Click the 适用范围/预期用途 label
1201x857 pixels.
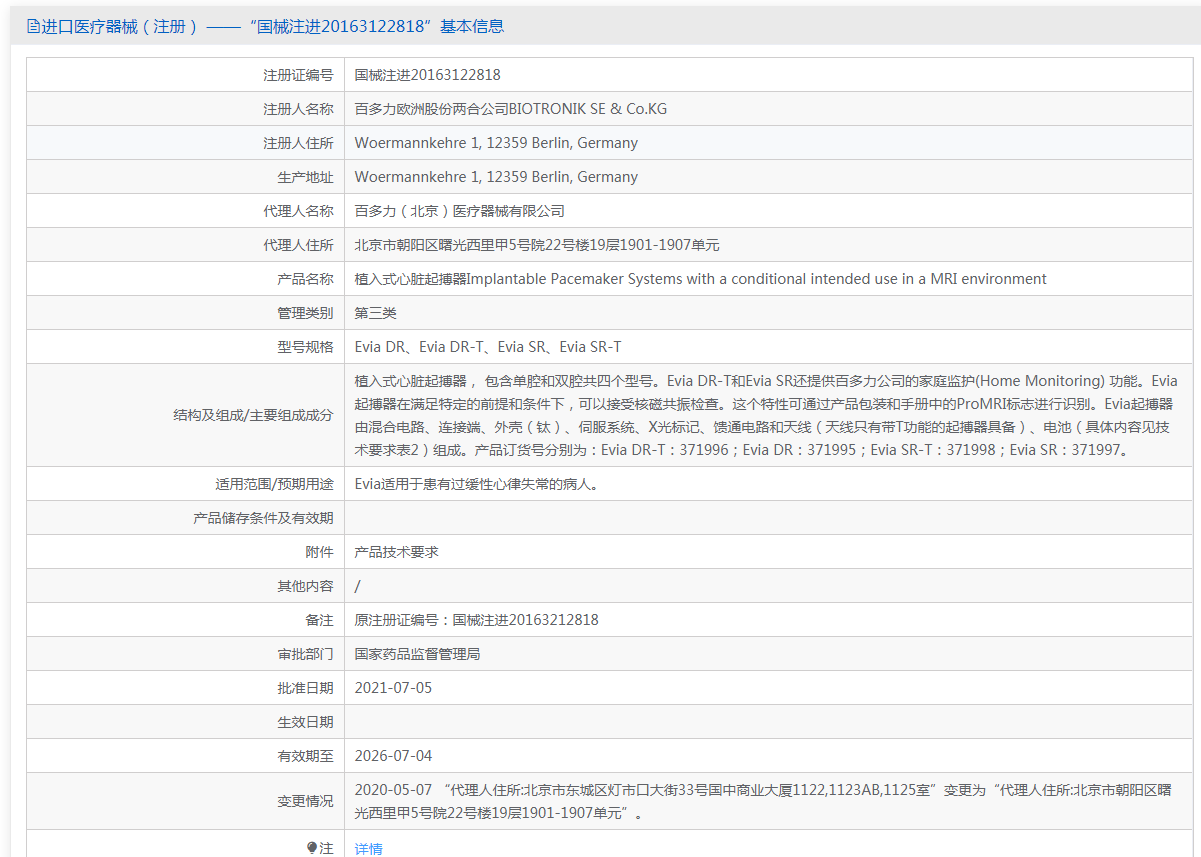coord(274,484)
